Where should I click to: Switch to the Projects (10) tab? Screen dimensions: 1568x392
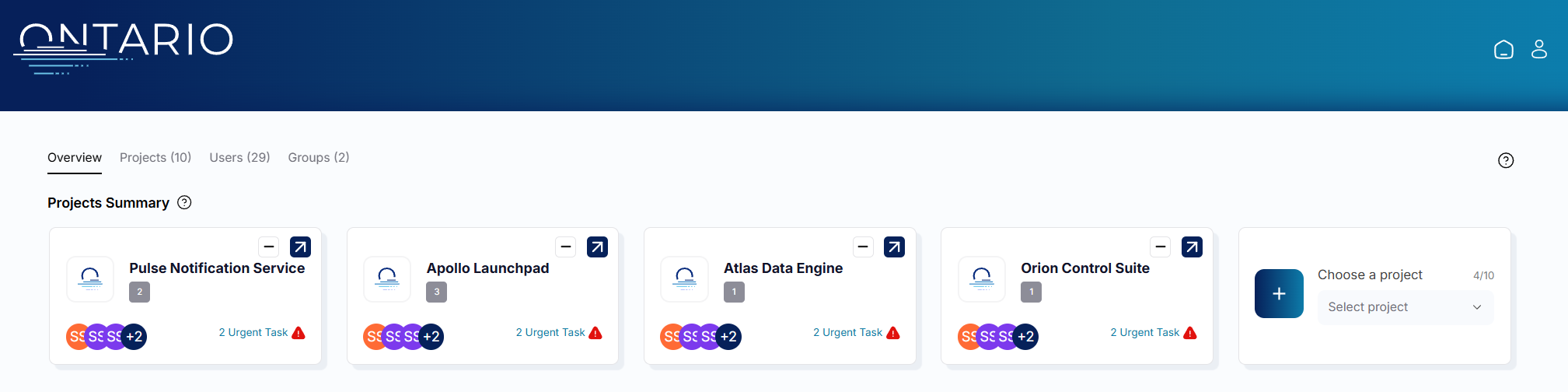[x=155, y=157]
